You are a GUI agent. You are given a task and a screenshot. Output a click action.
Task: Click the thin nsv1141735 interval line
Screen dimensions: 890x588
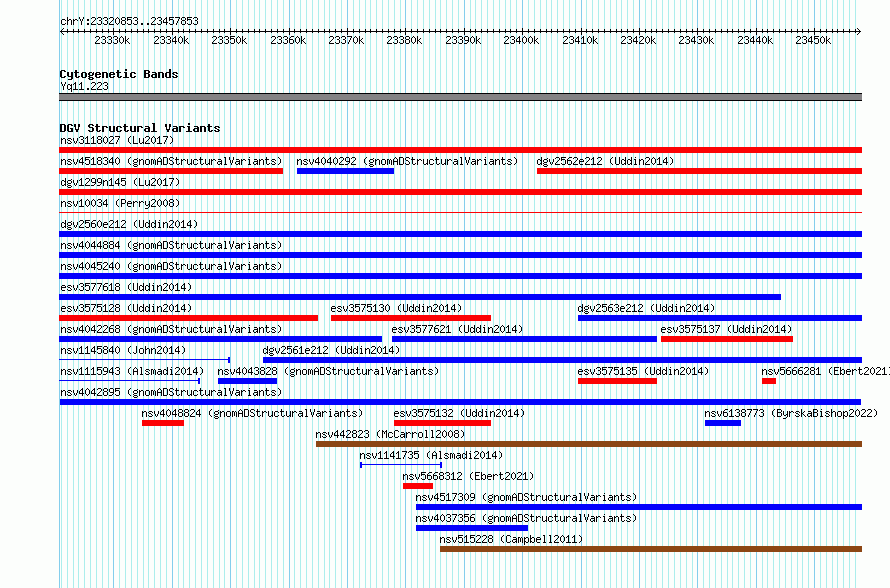click(401, 465)
